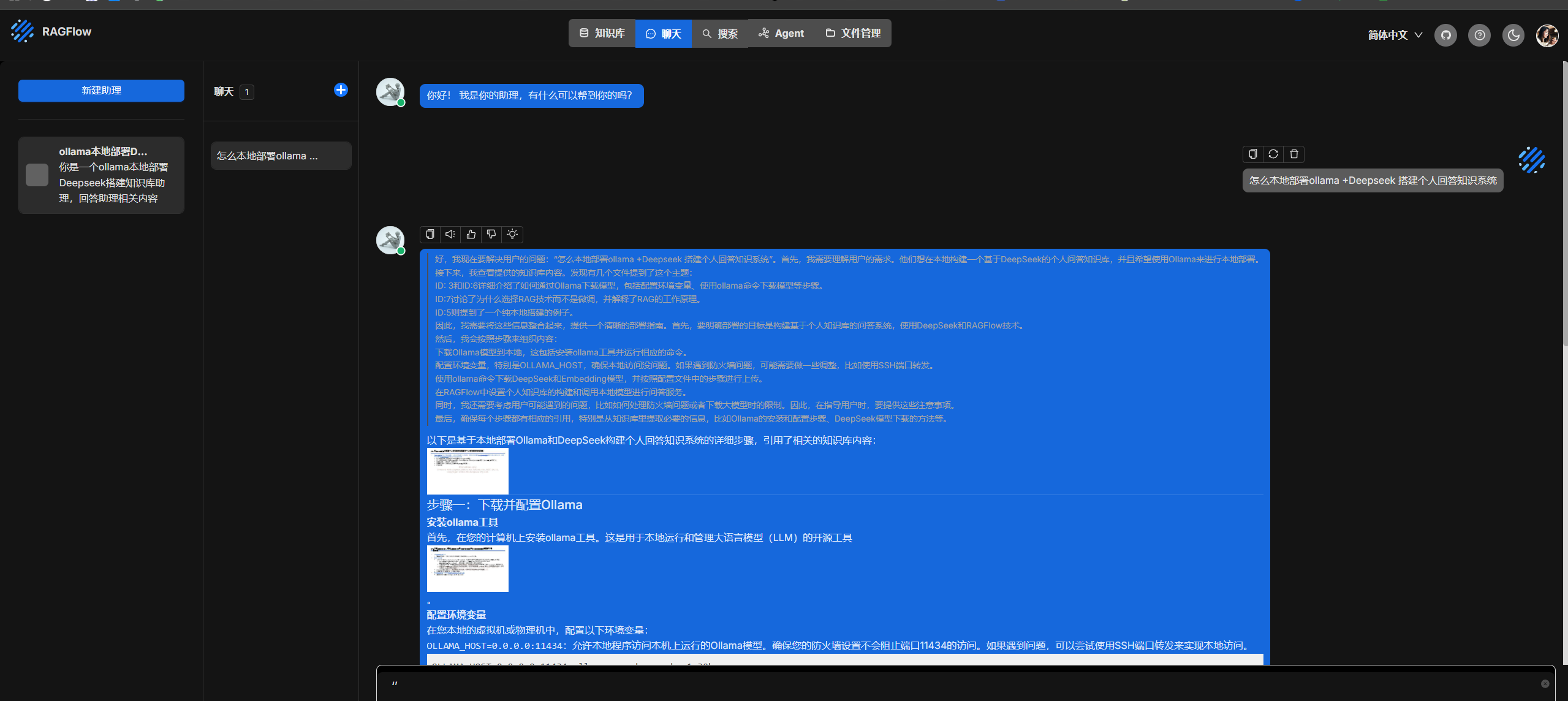The image size is (1568, 701).
Task: Open the second reference thumbnail under 安装ollama工具
Action: point(468,569)
